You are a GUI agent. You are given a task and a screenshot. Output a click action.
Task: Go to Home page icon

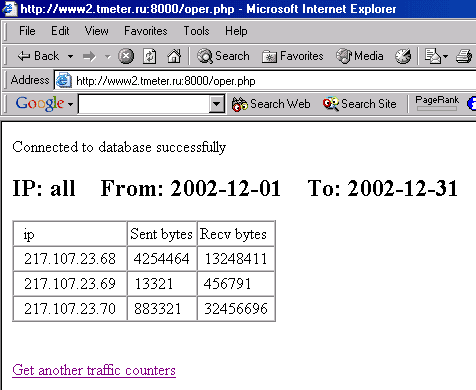(174, 56)
